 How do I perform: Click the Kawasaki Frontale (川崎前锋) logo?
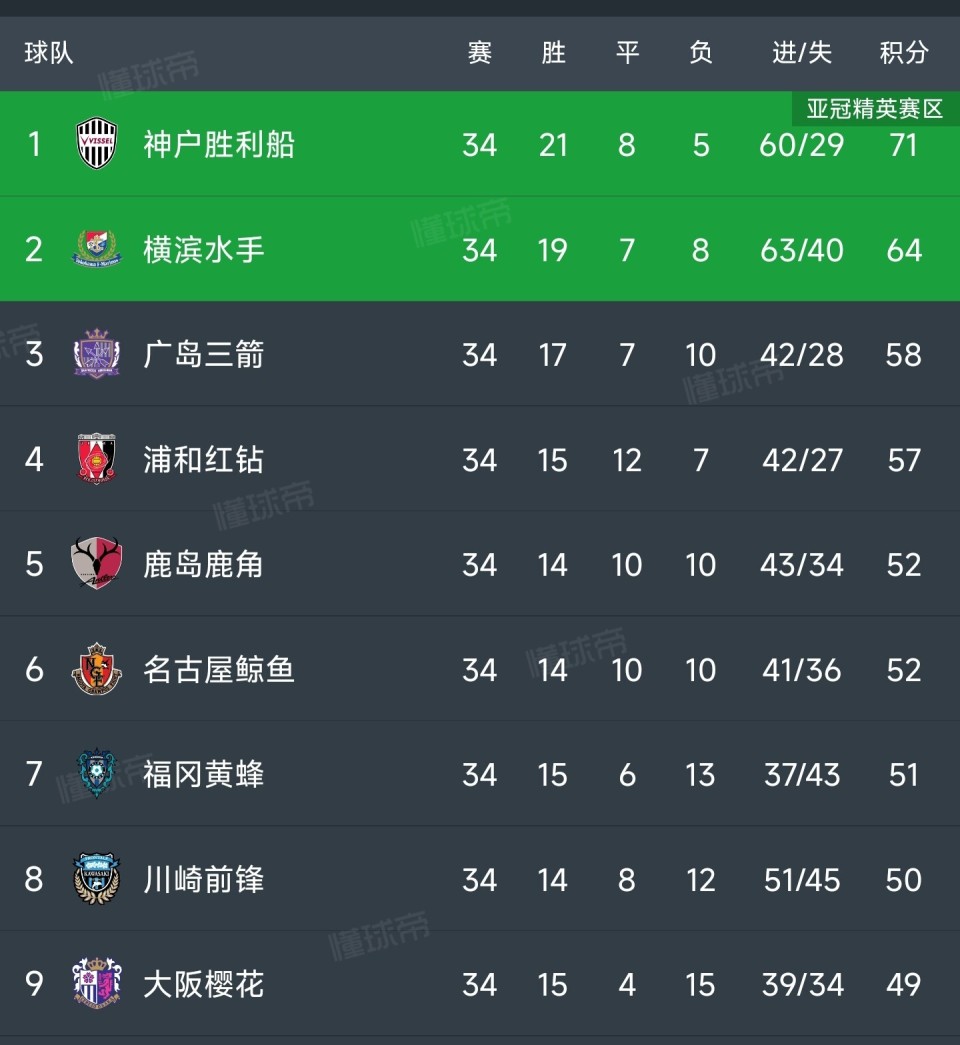pos(97,880)
